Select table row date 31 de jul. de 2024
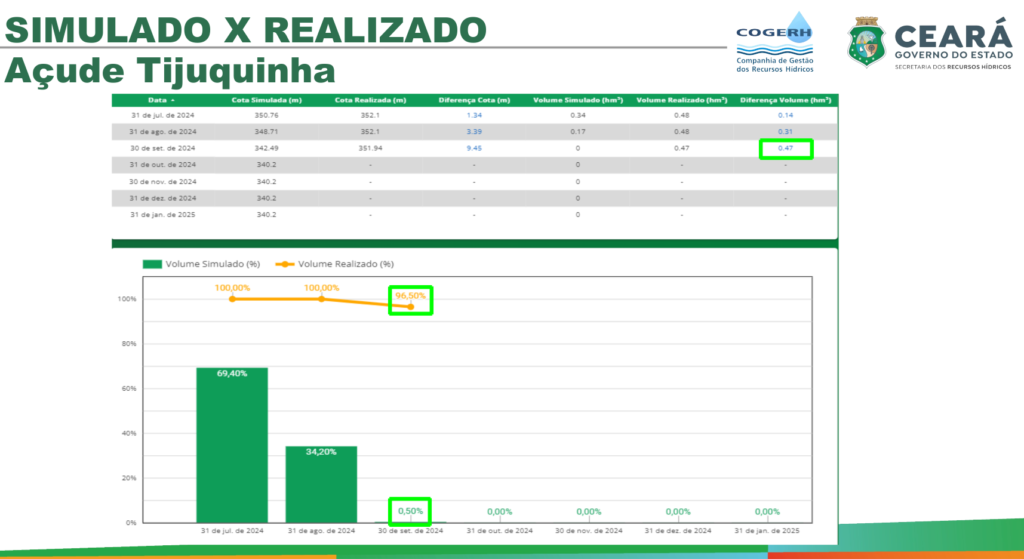This screenshot has width=1024, height=559. point(163,115)
